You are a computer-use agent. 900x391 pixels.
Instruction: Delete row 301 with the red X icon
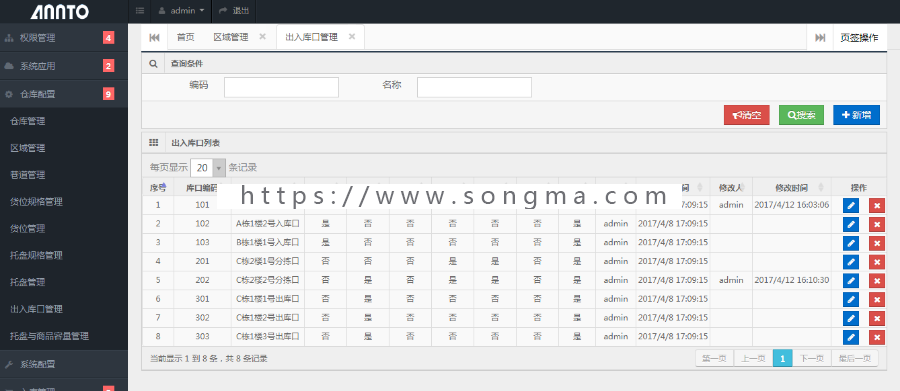coord(876,300)
